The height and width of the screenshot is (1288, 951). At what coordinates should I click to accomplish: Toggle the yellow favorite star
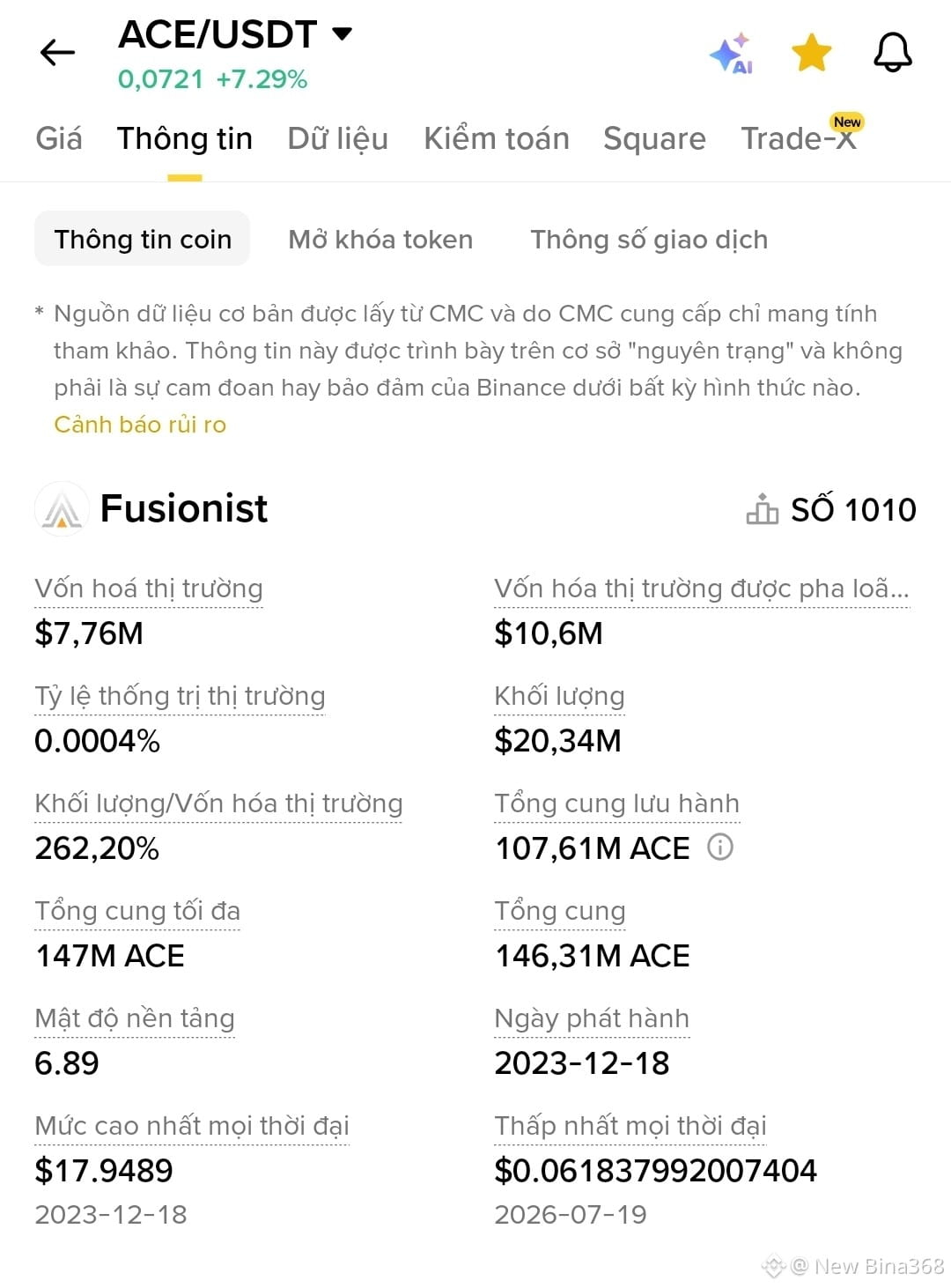[811, 53]
